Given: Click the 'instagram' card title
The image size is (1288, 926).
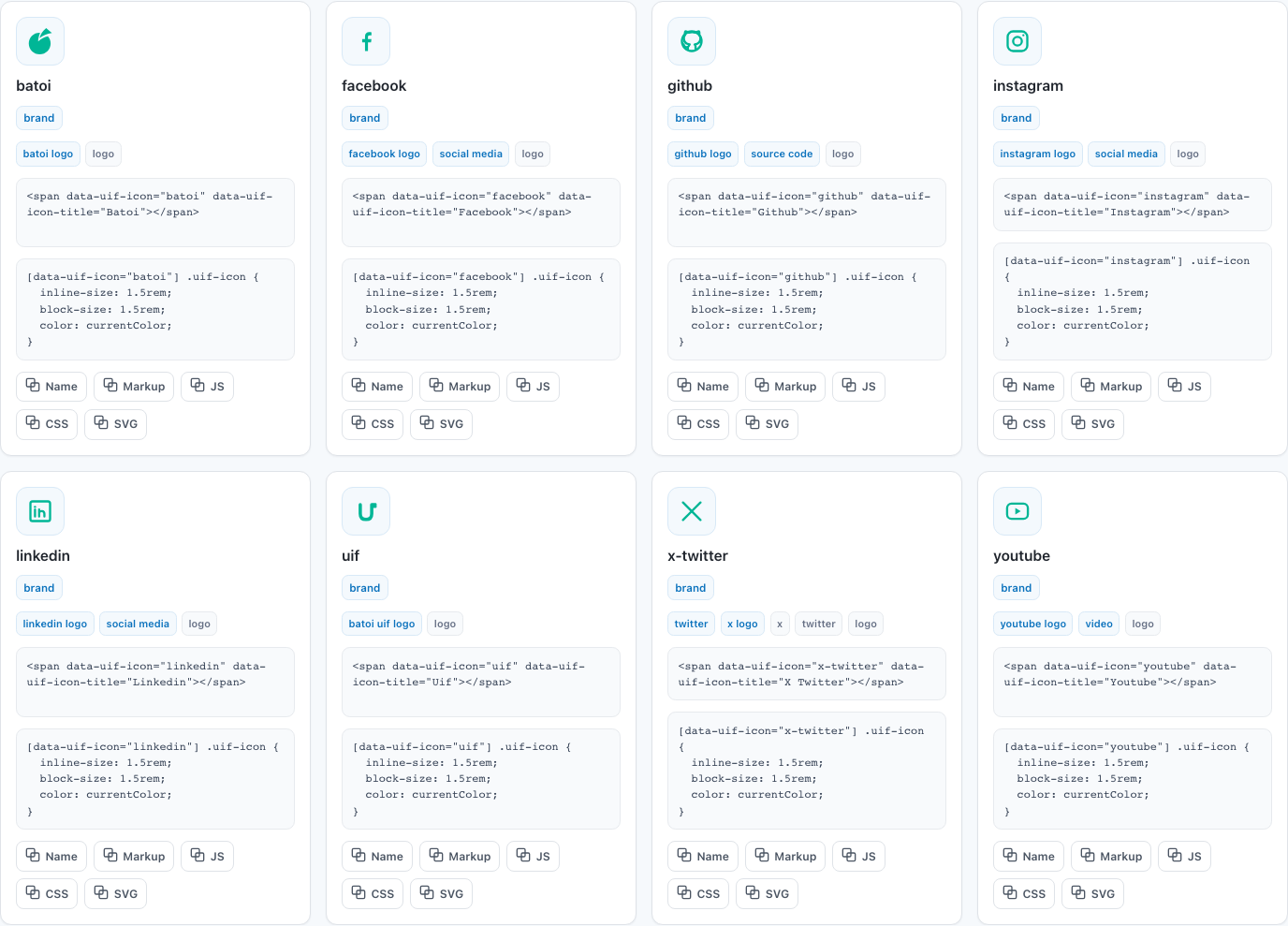Looking at the screenshot, I should [1028, 86].
